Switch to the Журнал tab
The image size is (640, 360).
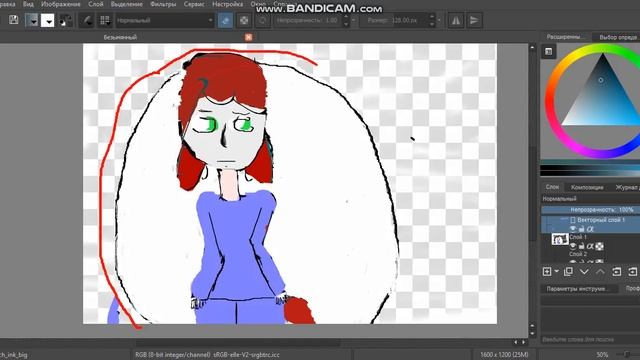pos(627,187)
